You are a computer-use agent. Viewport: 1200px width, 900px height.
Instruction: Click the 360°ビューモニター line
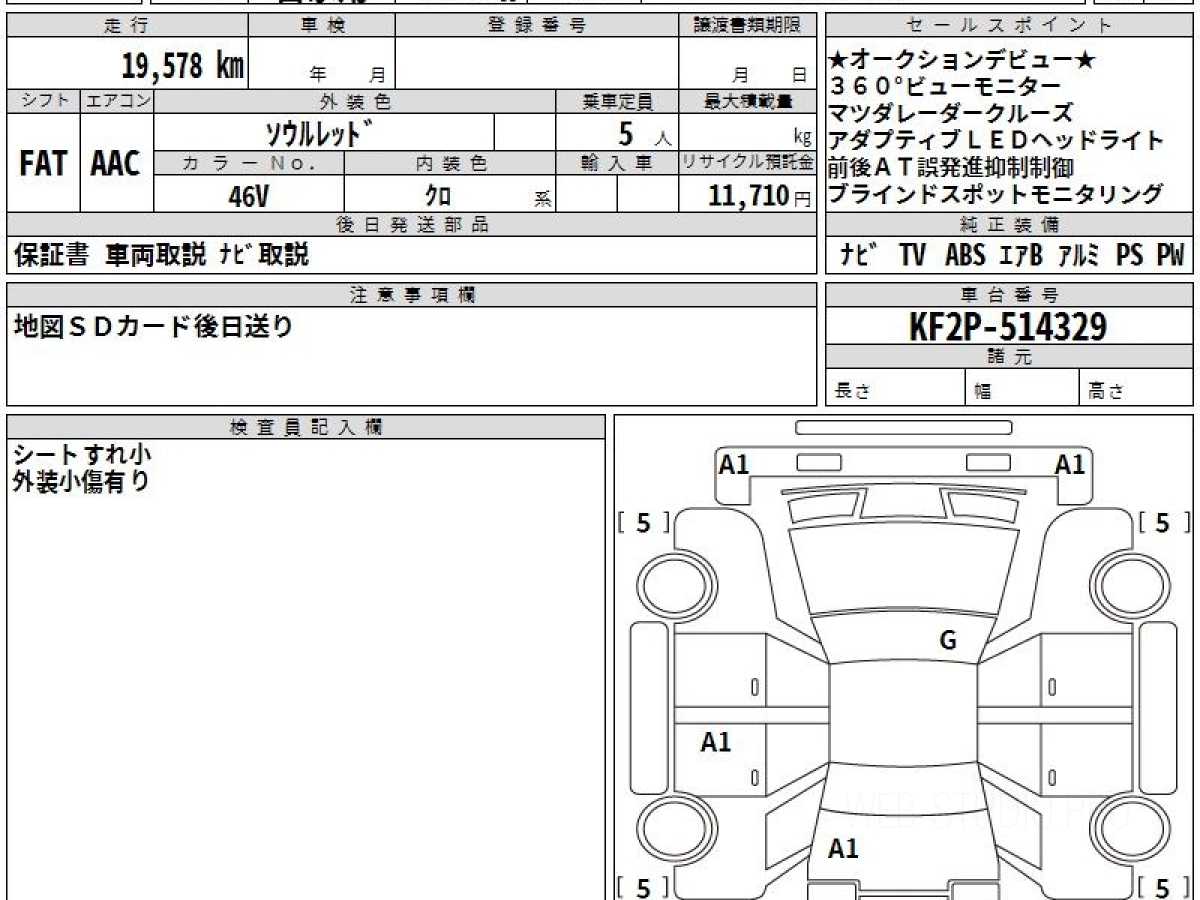[945, 86]
